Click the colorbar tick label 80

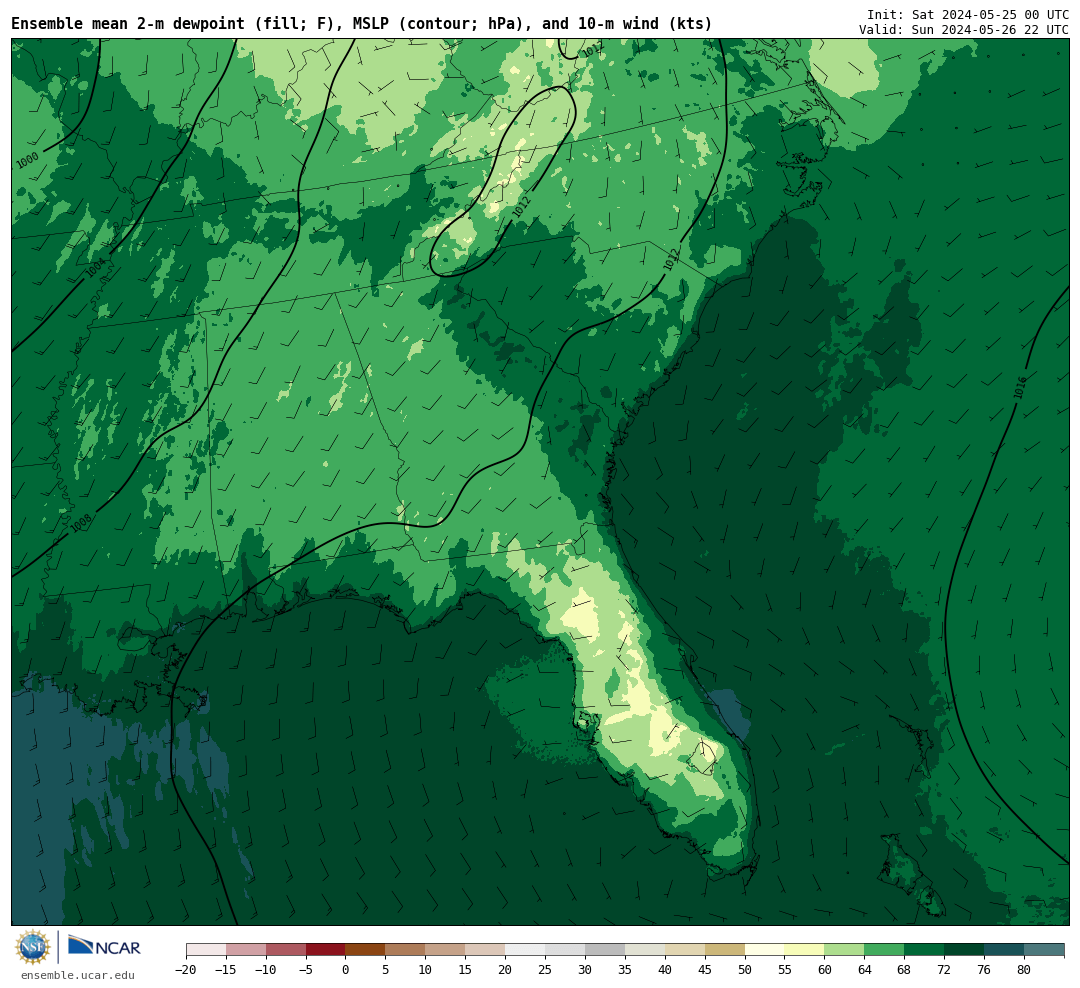[x=1025, y=970]
